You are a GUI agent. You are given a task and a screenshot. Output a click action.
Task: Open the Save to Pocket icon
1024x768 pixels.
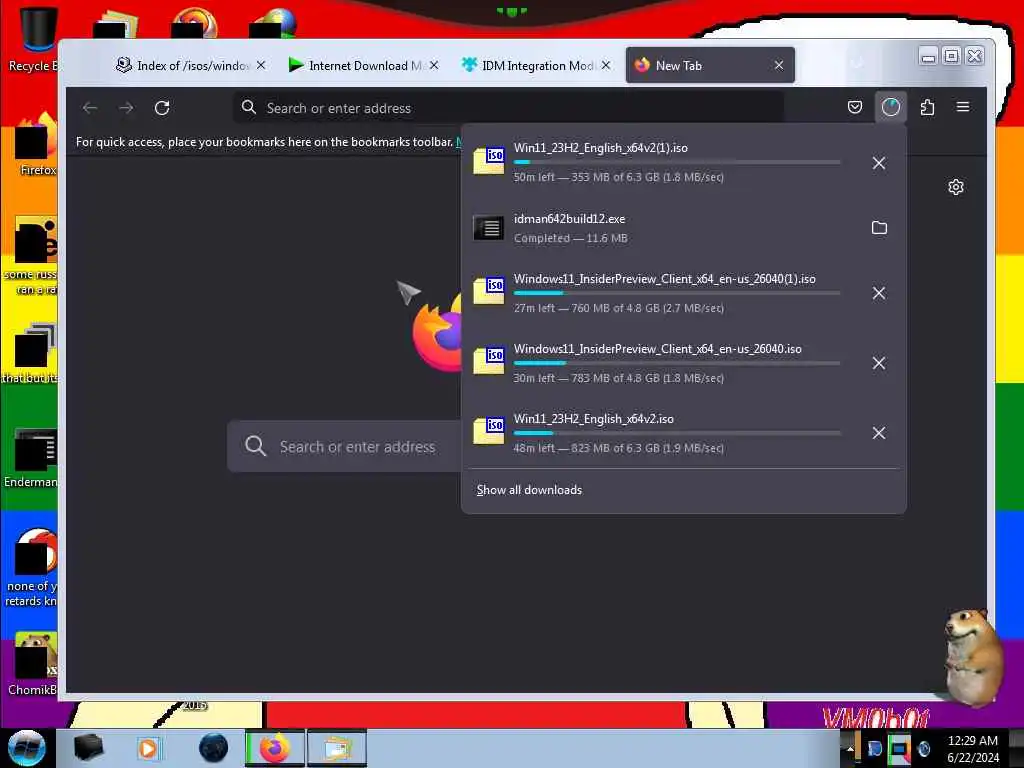tap(854, 107)
